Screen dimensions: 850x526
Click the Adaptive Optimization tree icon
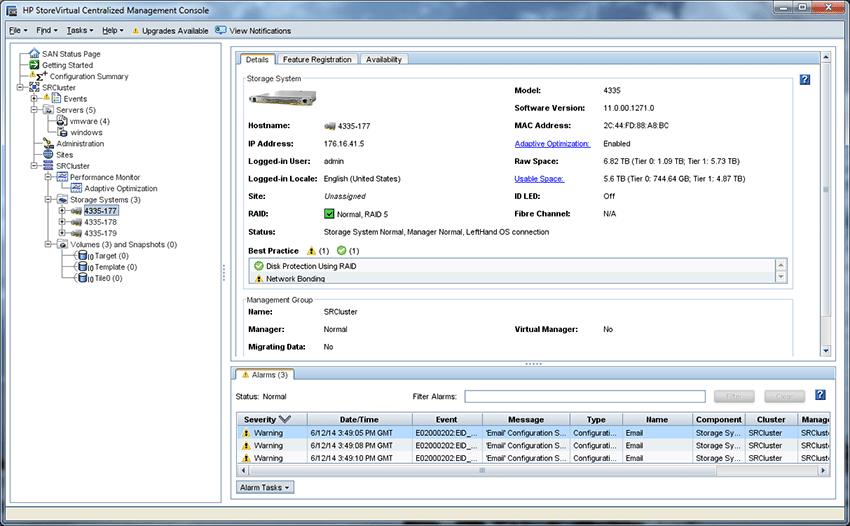pos(76,188)
